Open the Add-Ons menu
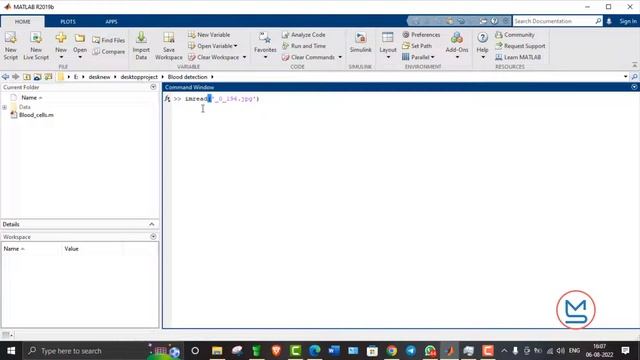This screenshot has height=360, width=640. click(x=457, y=46)
